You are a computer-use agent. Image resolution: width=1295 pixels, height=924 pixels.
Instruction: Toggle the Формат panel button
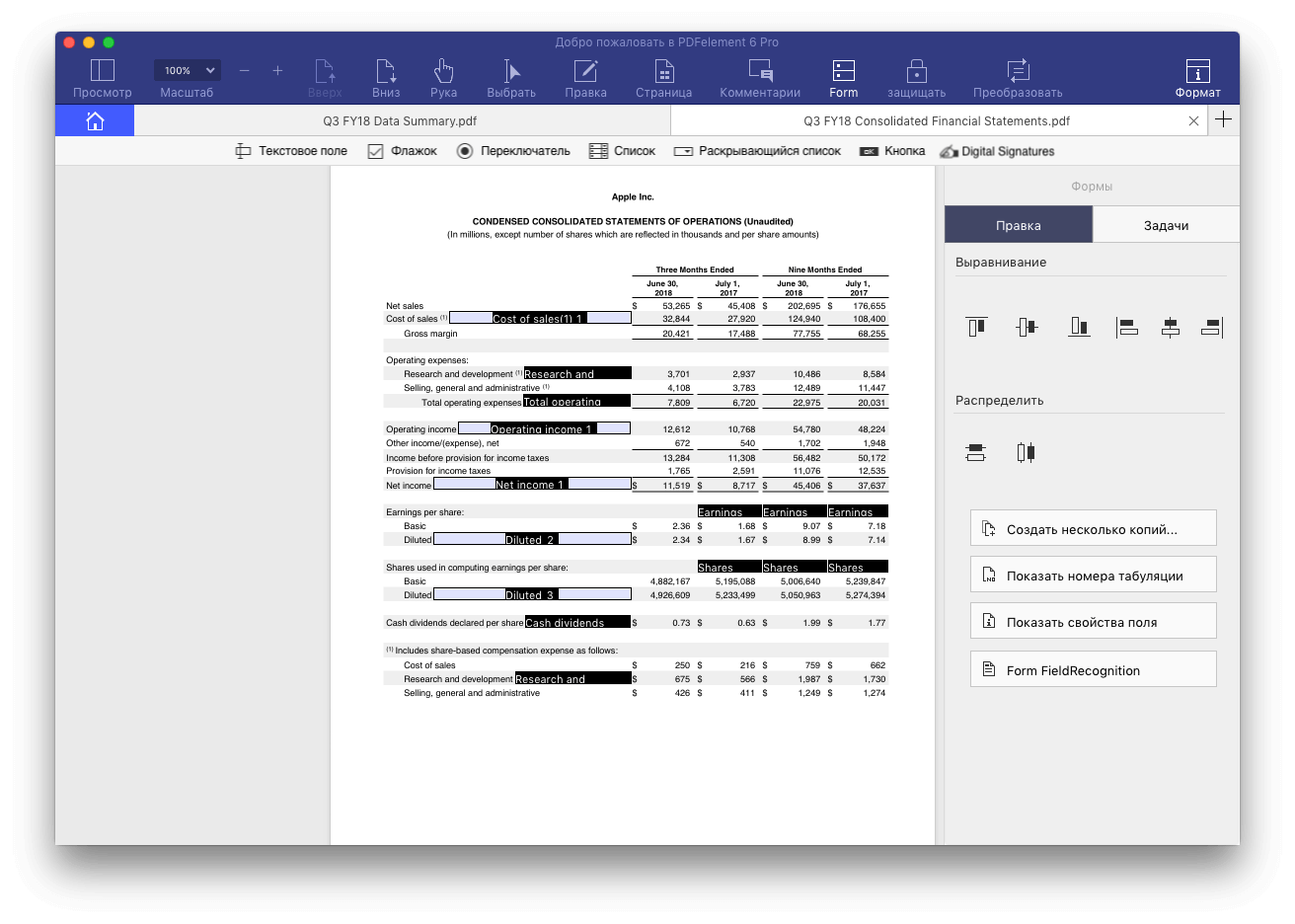click(1197, 78)
